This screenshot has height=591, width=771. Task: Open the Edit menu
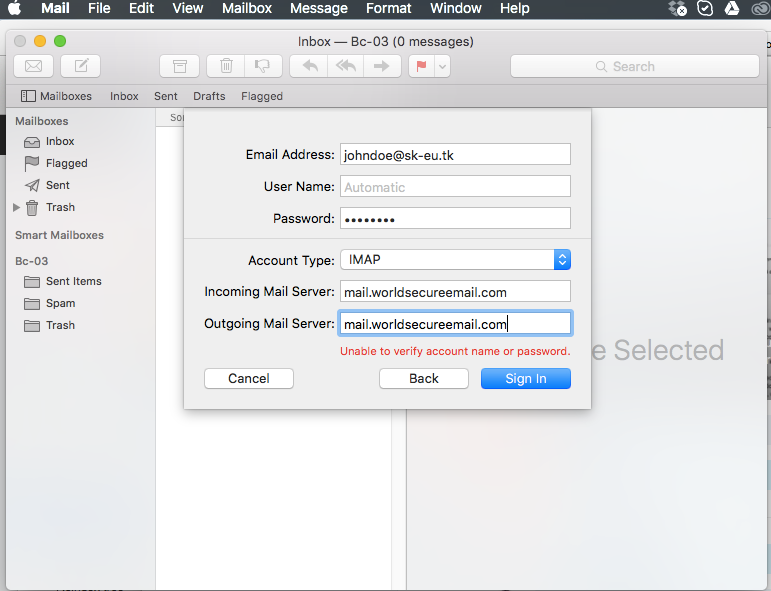pos(141,8)
